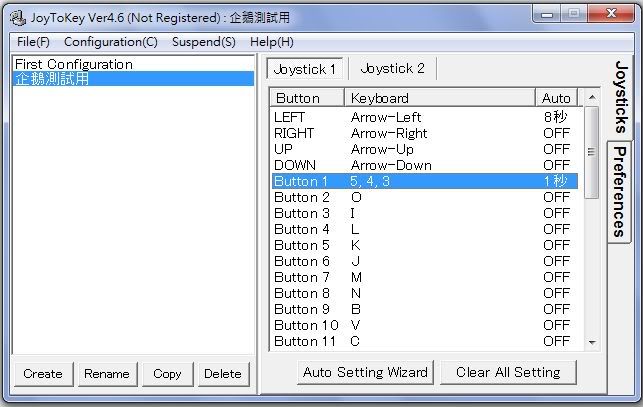Open the Preferences vertical tab

(619, 192)
